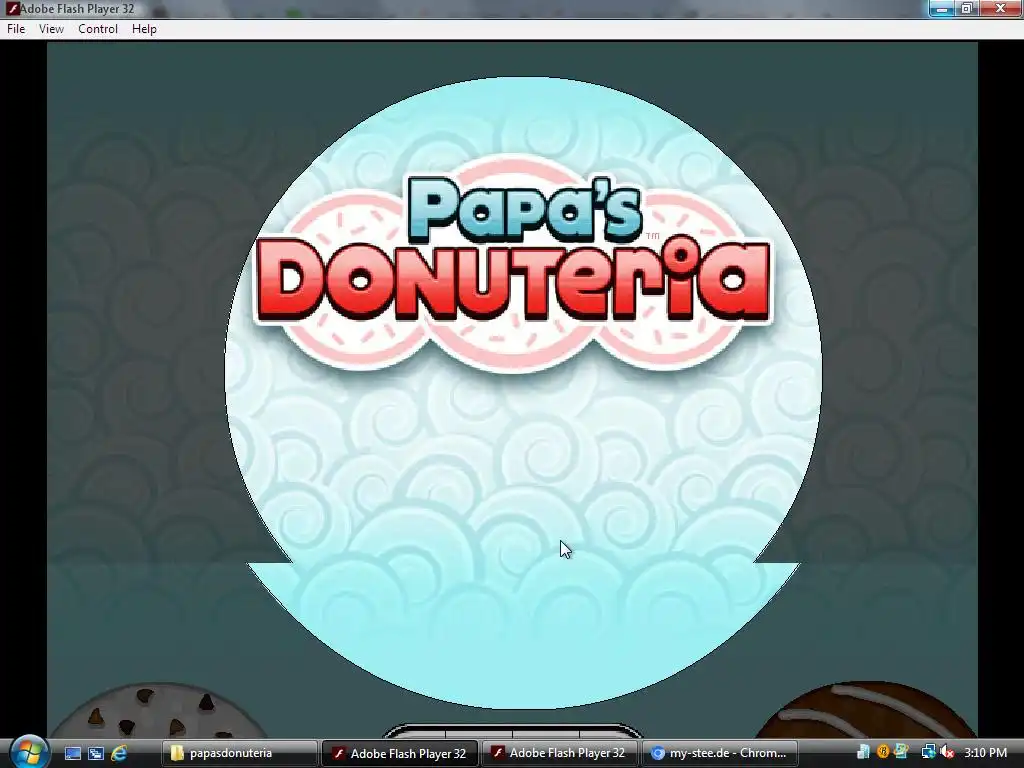
Task: Click the Windows Start orb
Action: [x=28, y=753]
